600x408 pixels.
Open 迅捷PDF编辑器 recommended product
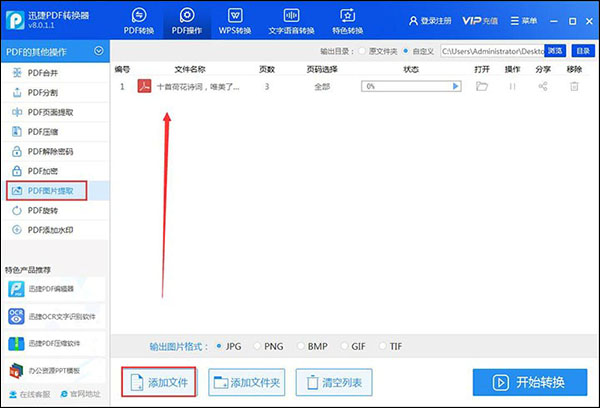tap(55, 289)
